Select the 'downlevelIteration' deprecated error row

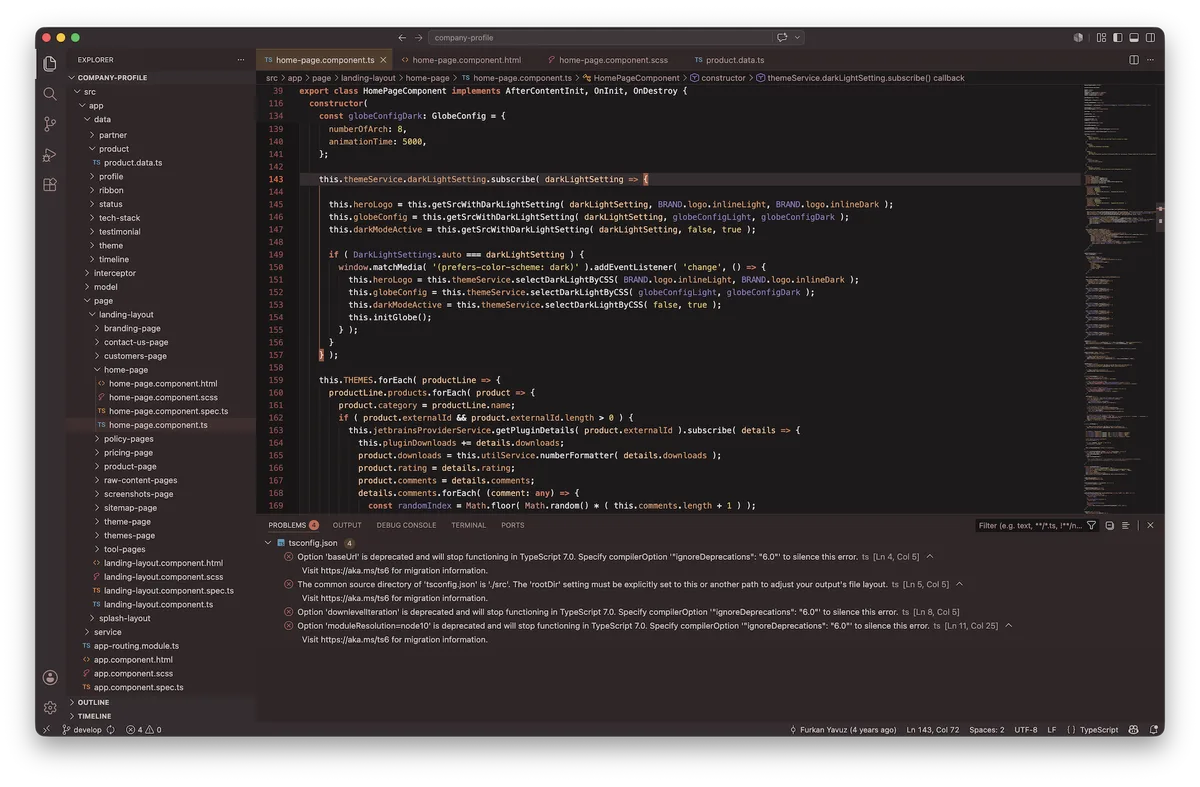pos(622,612)
